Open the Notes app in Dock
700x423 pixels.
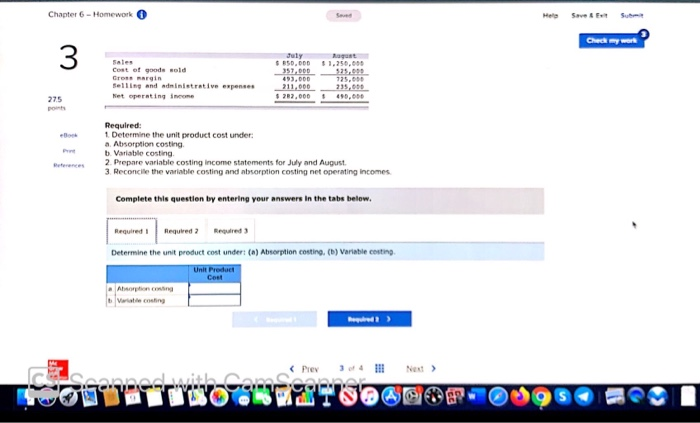click(154, 397)
